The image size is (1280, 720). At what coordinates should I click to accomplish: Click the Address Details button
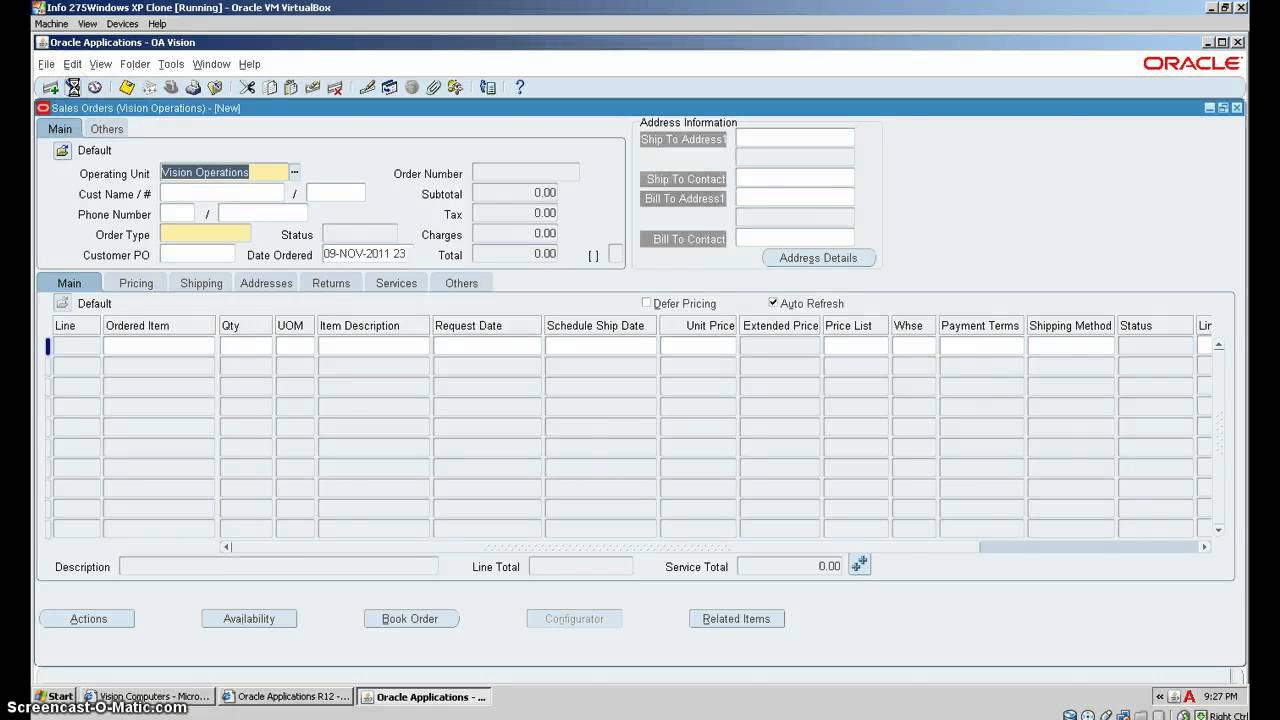[818, 258]
